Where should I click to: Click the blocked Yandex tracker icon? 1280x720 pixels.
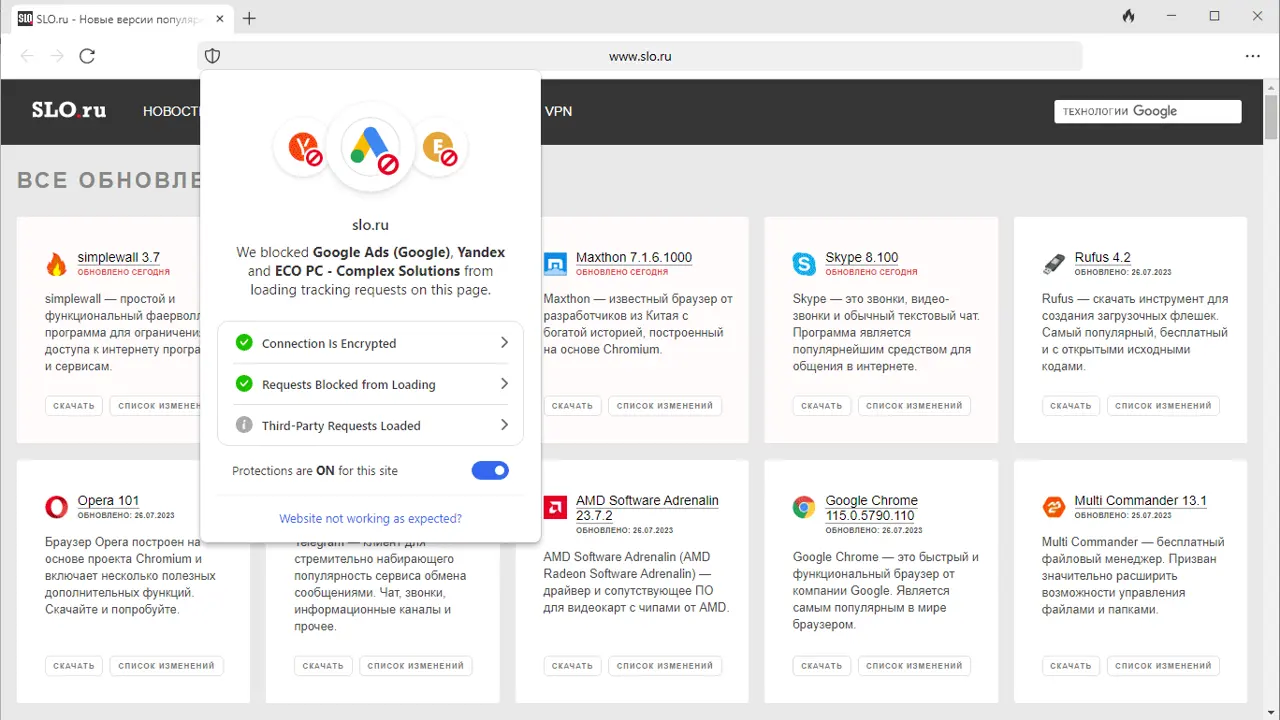[303, 149]
